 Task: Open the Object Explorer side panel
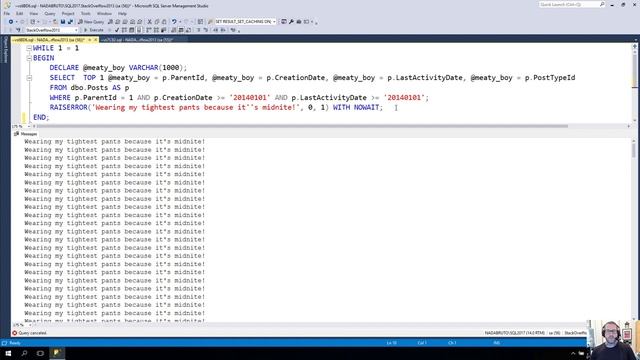(x=5, y=49)
